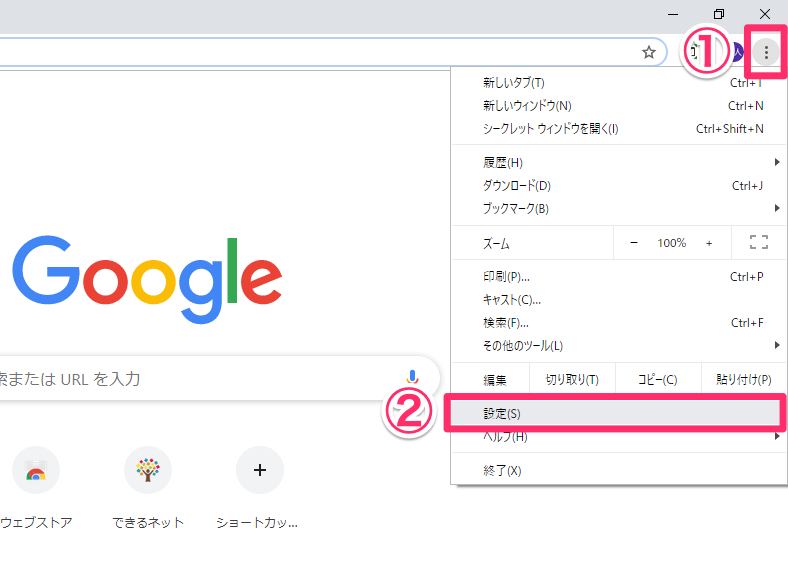Image resolution: width=788 pixels, height=567 pixels.
Task: Choose 検索(F)... menu entry
Action: (x=619, y=323)
